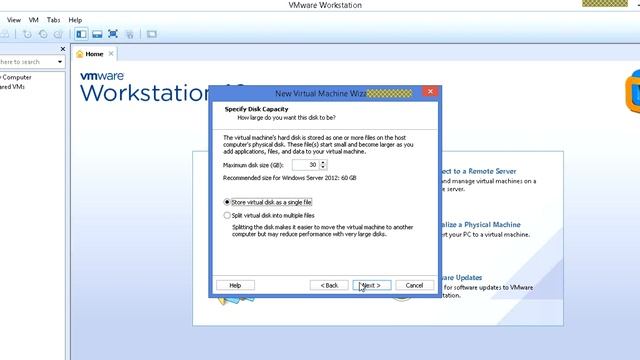Toggle the thumbnail bar toolbar icon
The width and height of the screenshot is (640, 360).
click(x=97, y=34)
